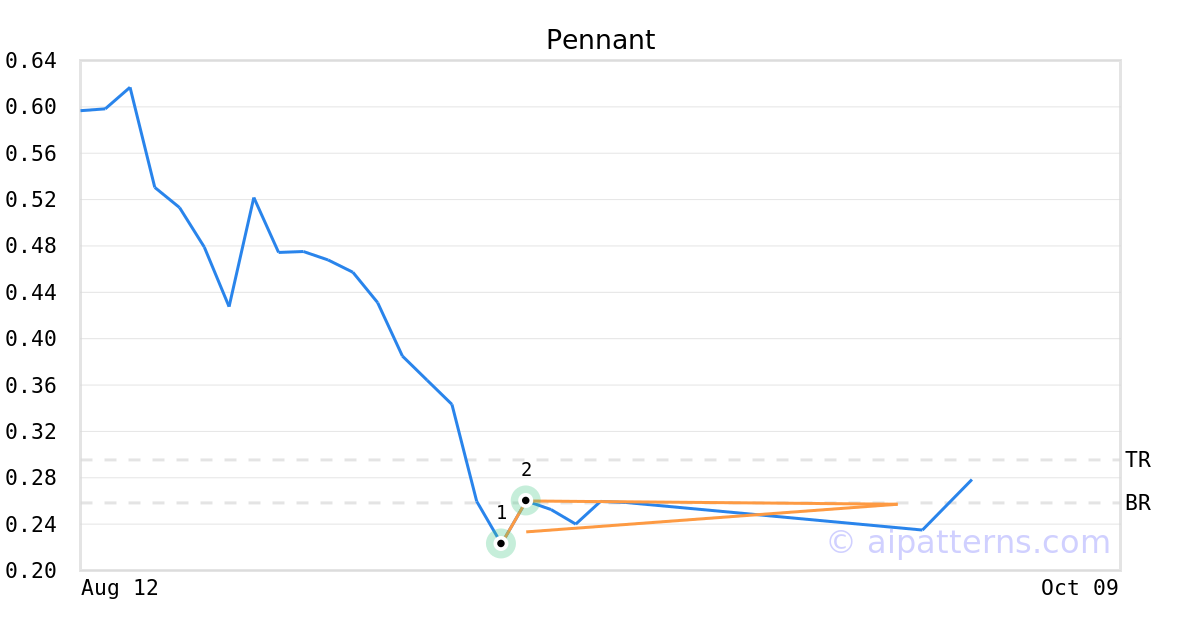Click the 0.64 y-axis label
Screen dimensions: 1200x630
30,61
